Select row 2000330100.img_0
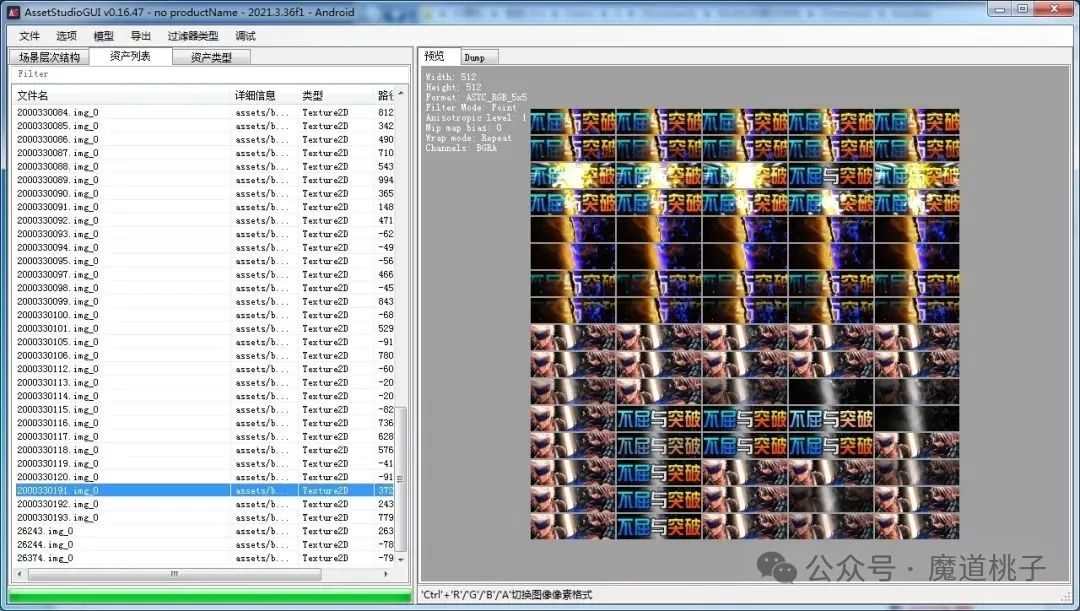Viewport: 1080px width, 611px height. pos(205,315)
